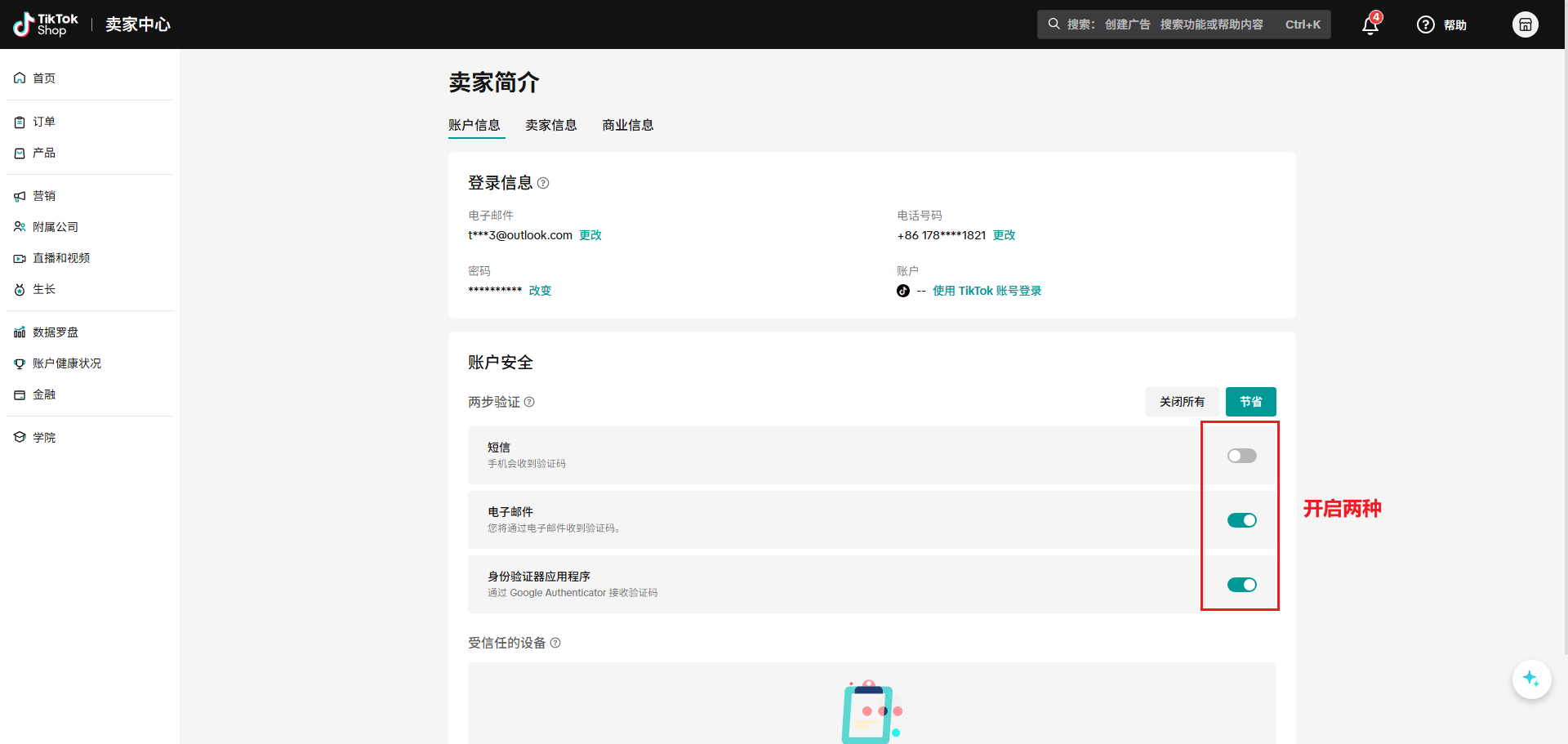Switch to the 卖家信息 tab
Viewport: 1568px width, 744px height.
tap(550, 125)
